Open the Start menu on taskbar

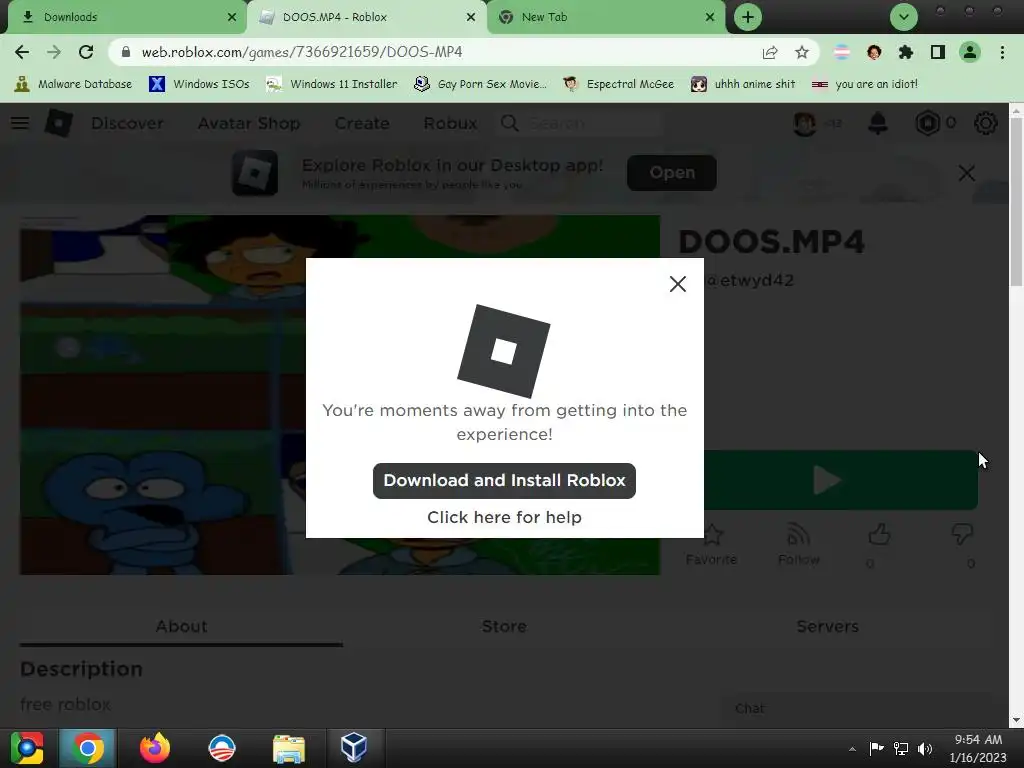point(27,748)
